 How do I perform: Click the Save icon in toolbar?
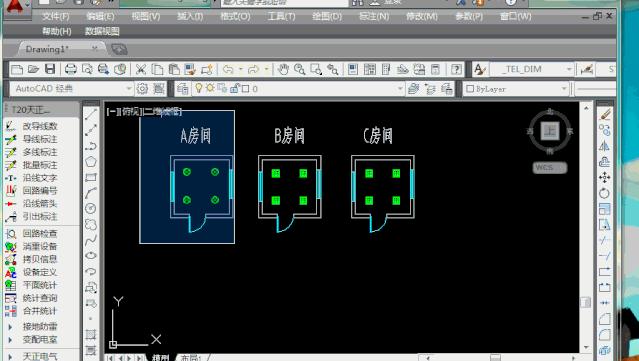50,69
